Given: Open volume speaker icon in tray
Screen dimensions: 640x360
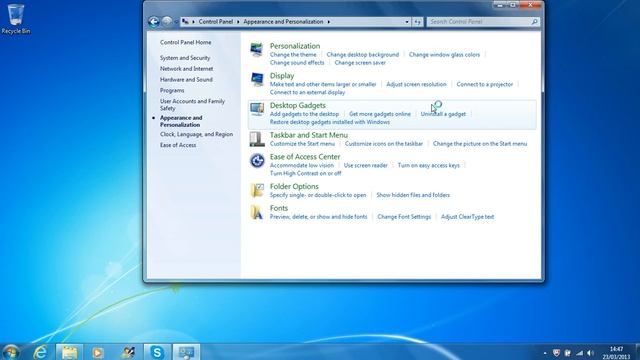Looking at the screenshot, I should coord(590,353).
